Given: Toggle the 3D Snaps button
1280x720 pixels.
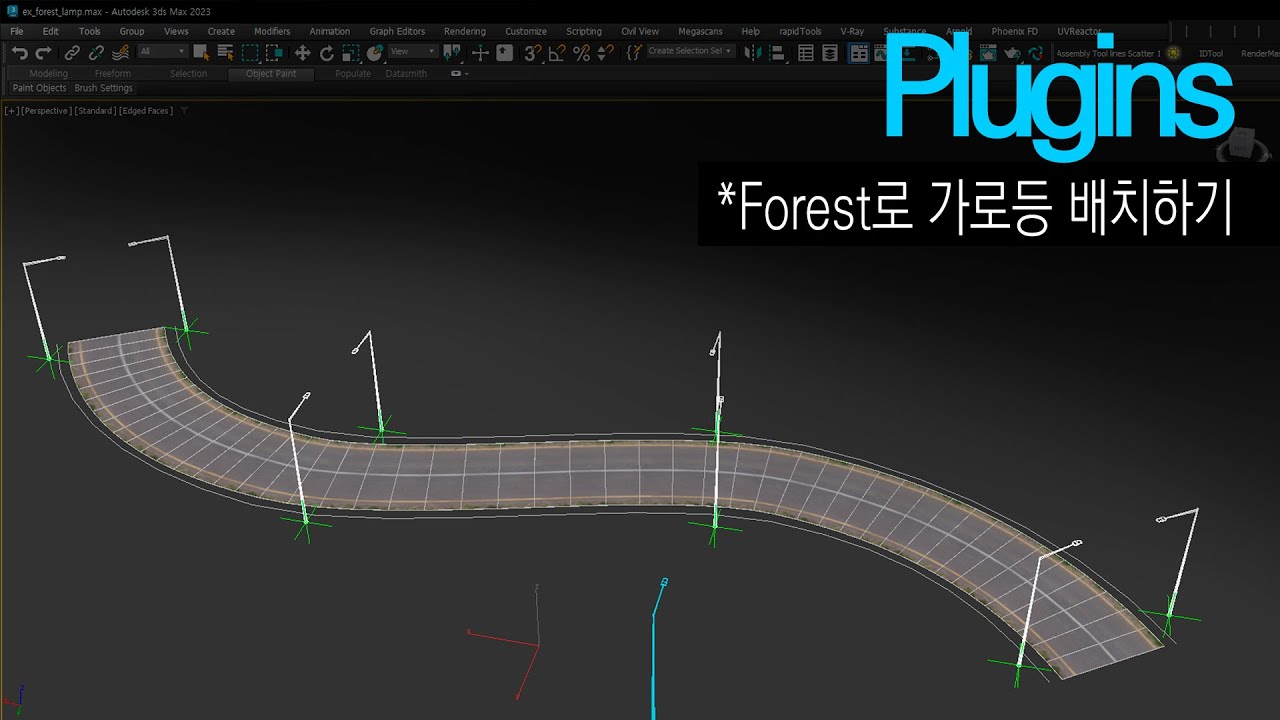Looking at the screenshot, I should (533, 52).
